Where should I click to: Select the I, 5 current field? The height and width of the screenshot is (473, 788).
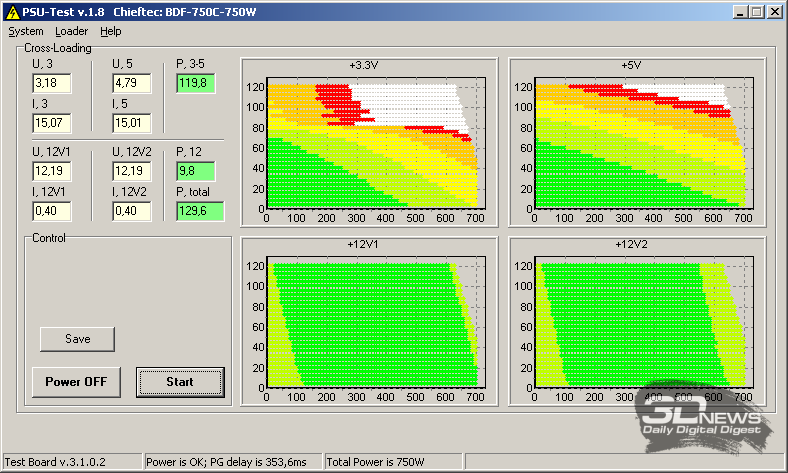pos(132,123)
